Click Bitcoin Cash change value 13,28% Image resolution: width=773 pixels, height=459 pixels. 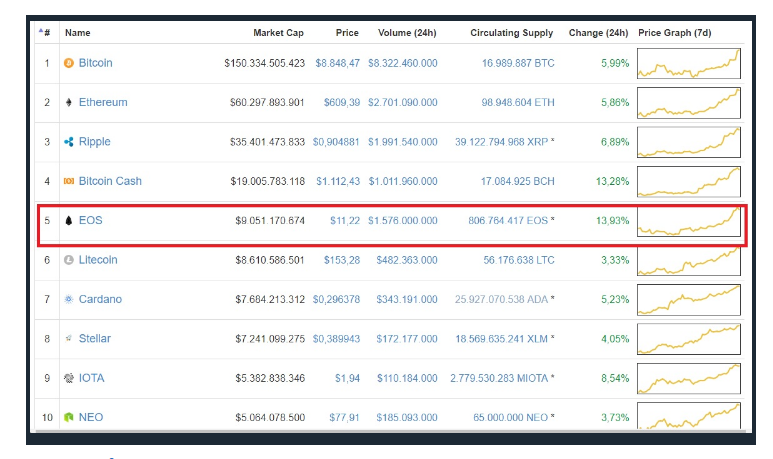click(613, 181)
